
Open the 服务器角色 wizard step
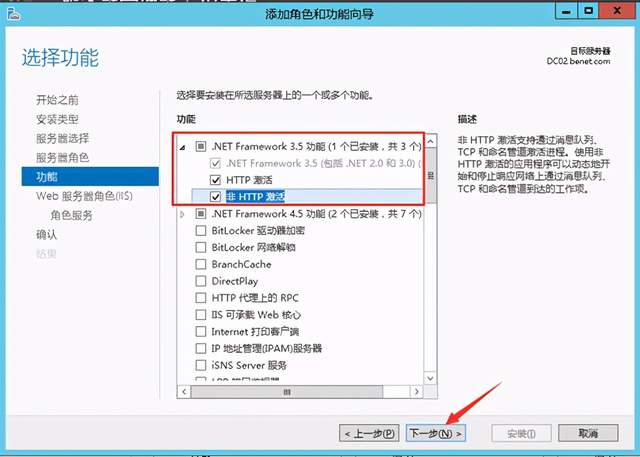pos(62,158)
